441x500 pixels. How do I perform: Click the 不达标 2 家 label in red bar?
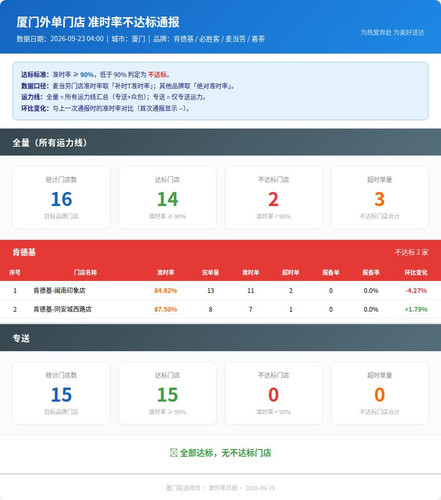411,252
